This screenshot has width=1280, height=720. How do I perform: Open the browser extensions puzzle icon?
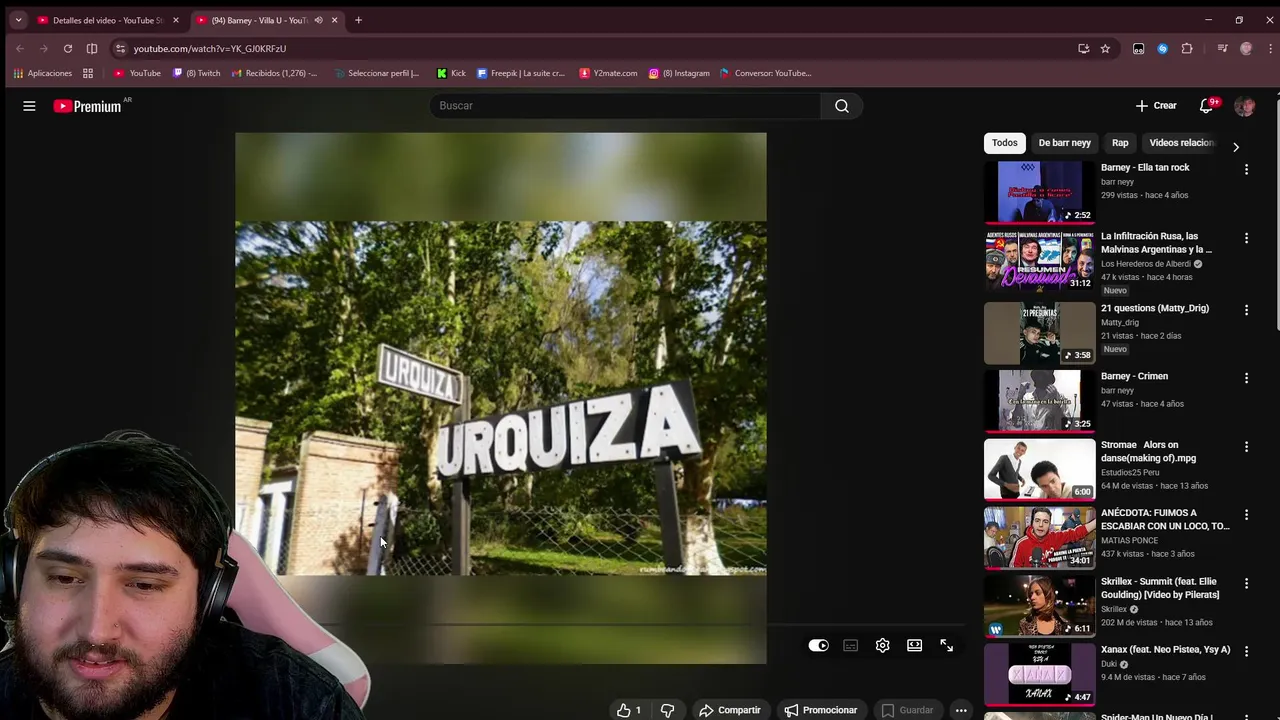(1187, 48)
